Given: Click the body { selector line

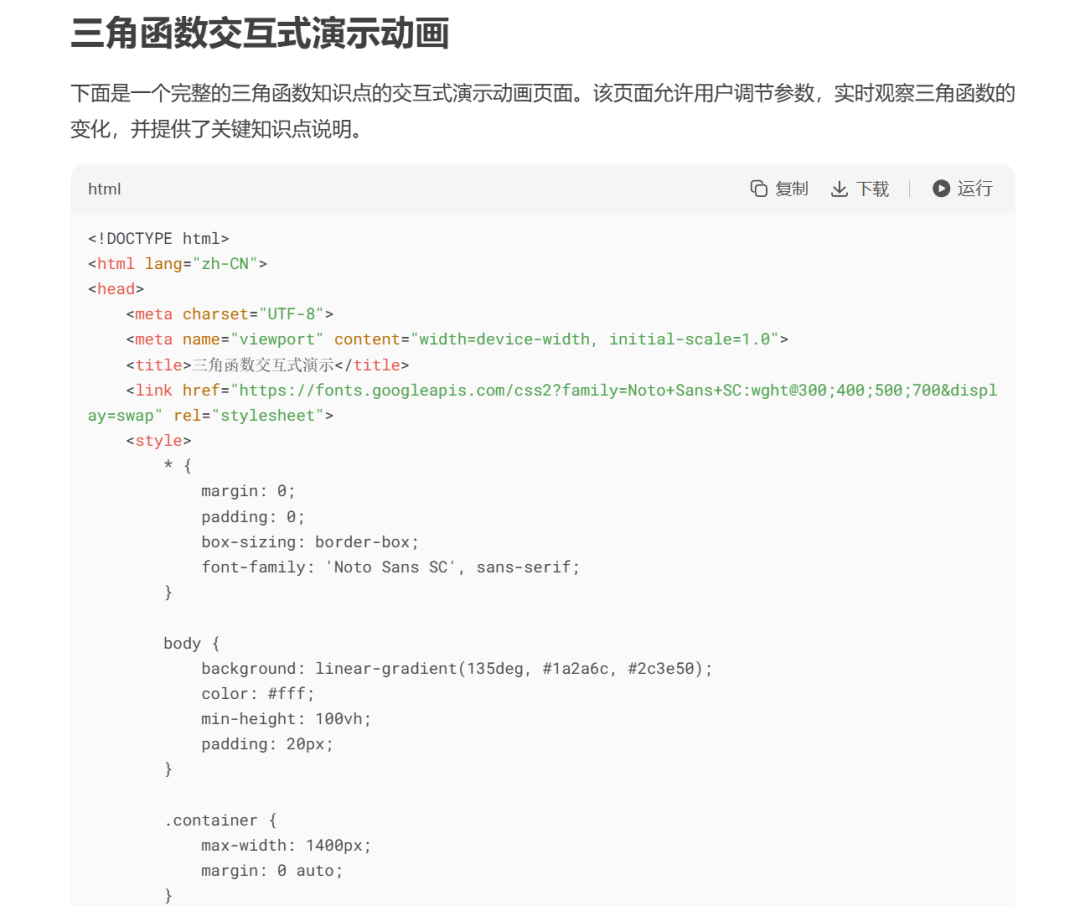Looking at the screenshot, I should (x=191, y=644).
